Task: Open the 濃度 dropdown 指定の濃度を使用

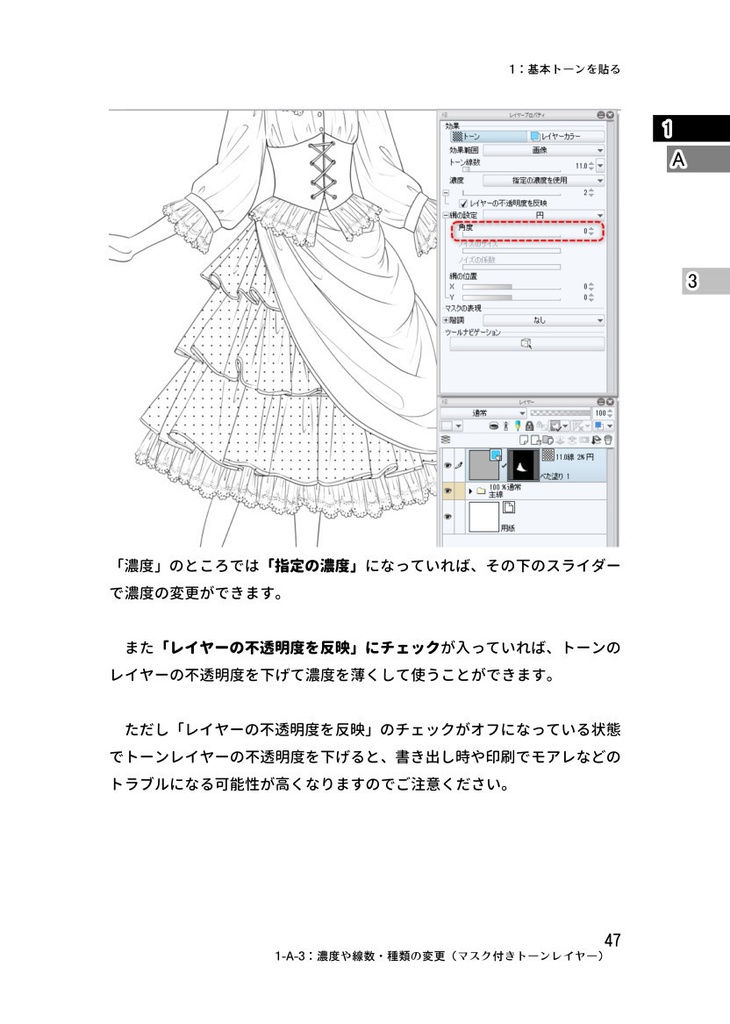Action: pos(543,180)
